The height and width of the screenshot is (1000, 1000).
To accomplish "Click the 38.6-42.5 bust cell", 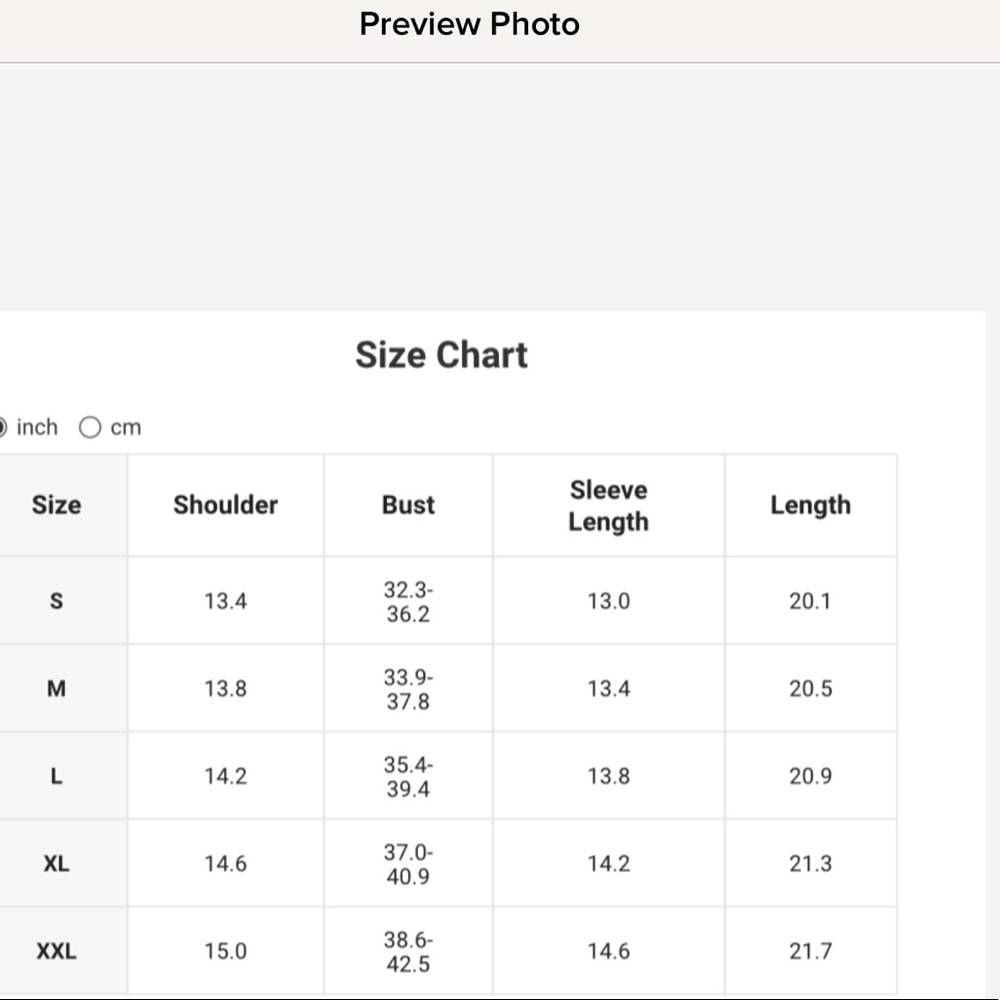I will 408,952.
